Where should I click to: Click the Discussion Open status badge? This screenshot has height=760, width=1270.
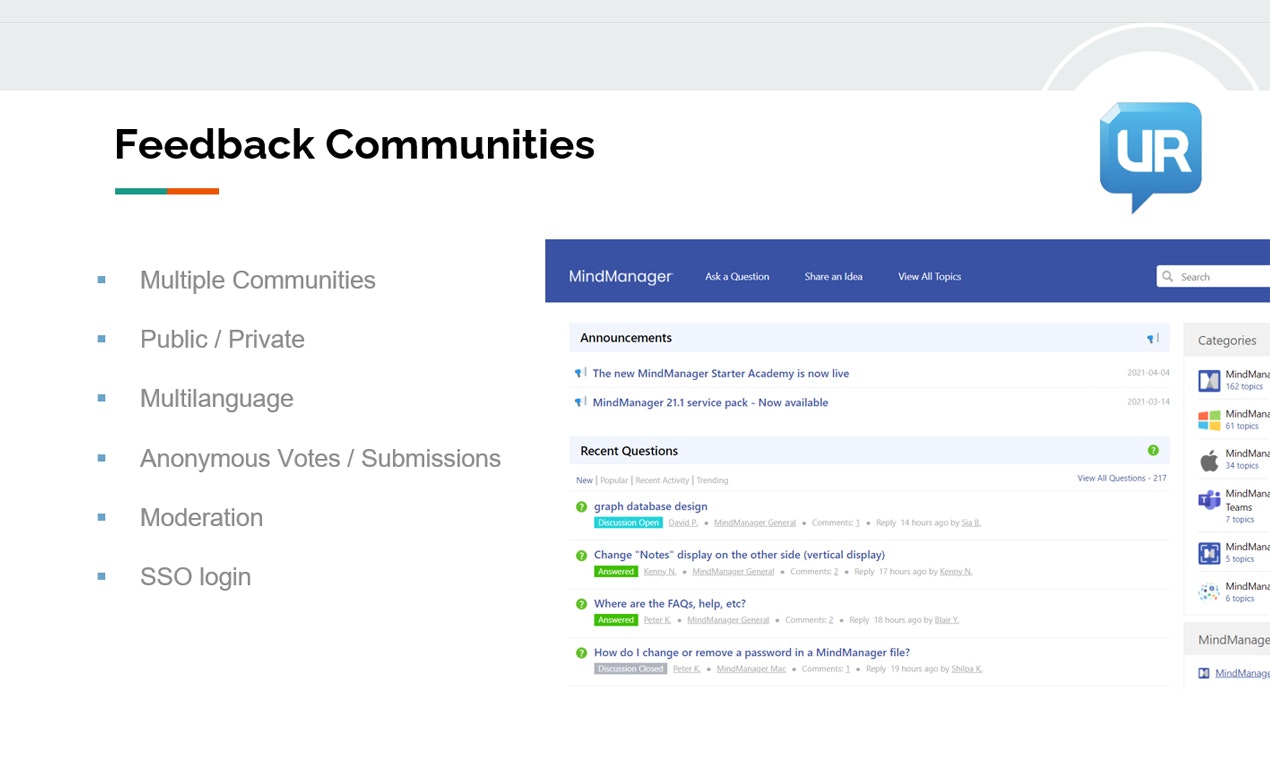tap(628, 522)
